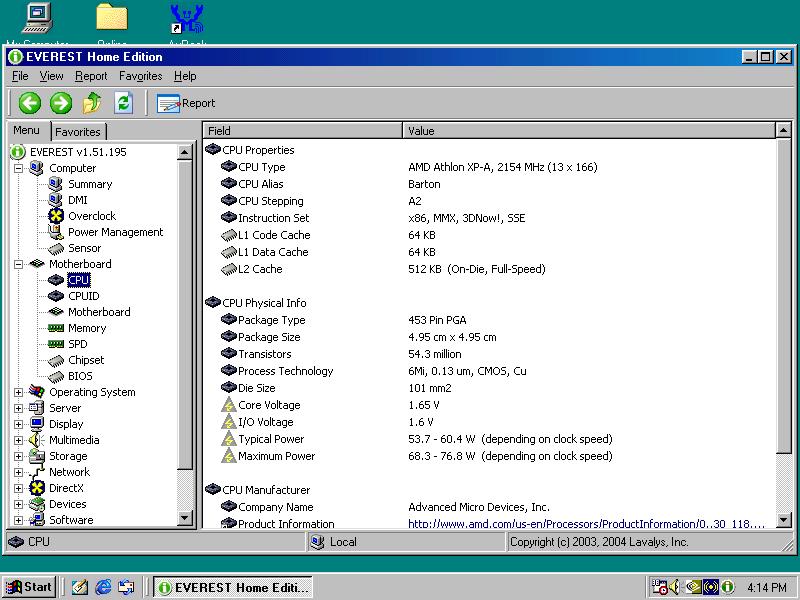This screenshot has height=600, width=800.
Task: Select the highlighted CPU tree item
Action: [x=79, y=280]
